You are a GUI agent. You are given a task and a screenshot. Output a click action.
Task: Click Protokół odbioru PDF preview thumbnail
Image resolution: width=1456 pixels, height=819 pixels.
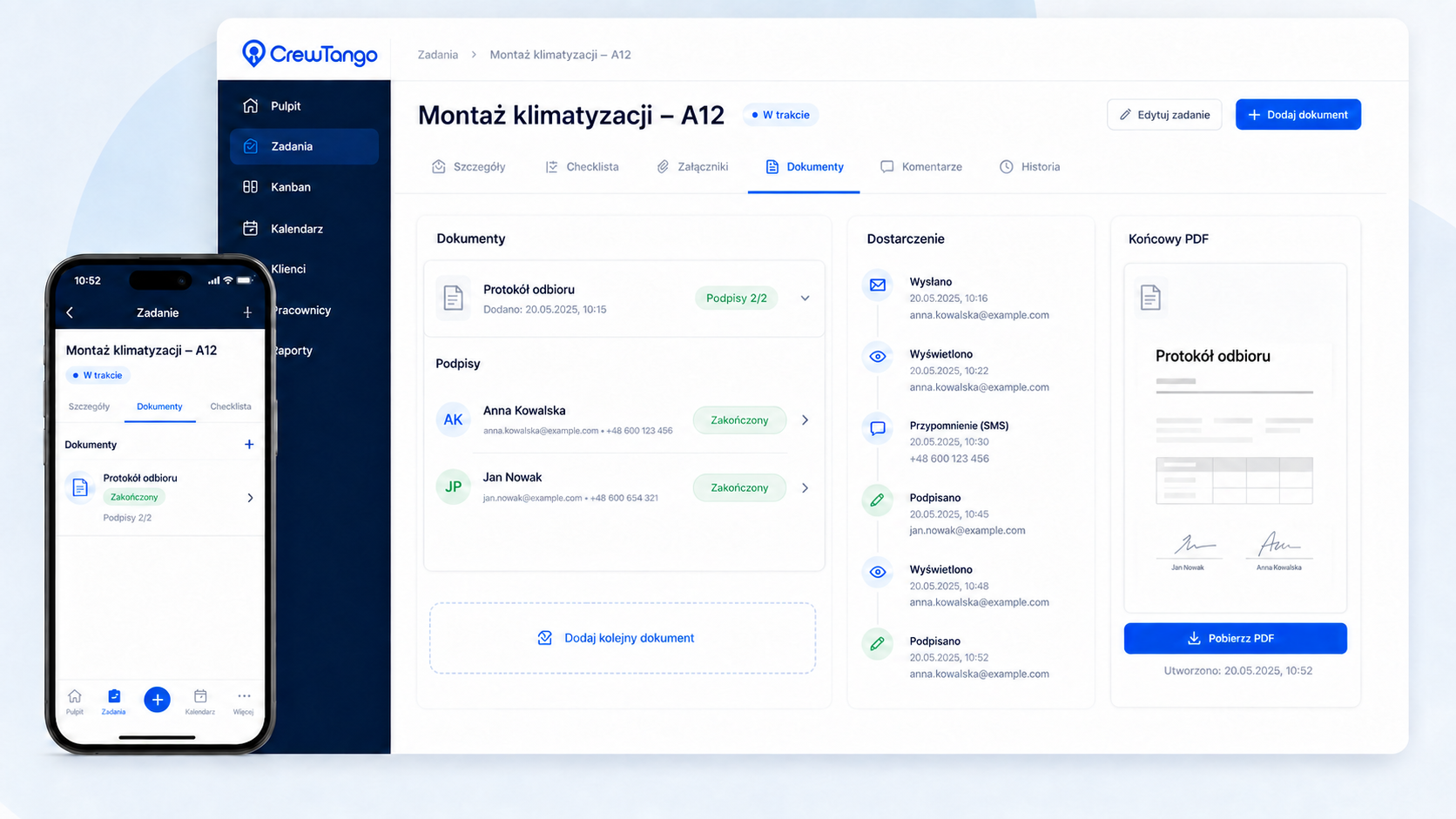(1235, 438)
